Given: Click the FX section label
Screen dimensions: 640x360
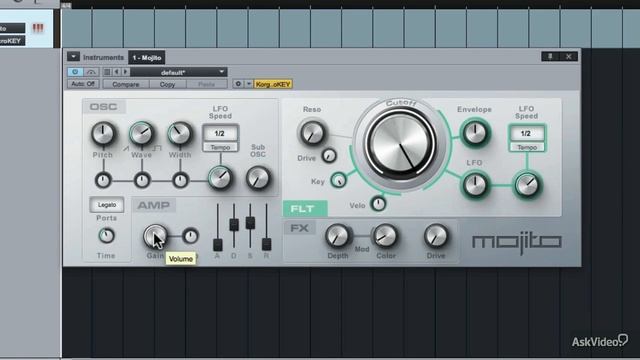Looking at the screenshot, I should 300,228.
